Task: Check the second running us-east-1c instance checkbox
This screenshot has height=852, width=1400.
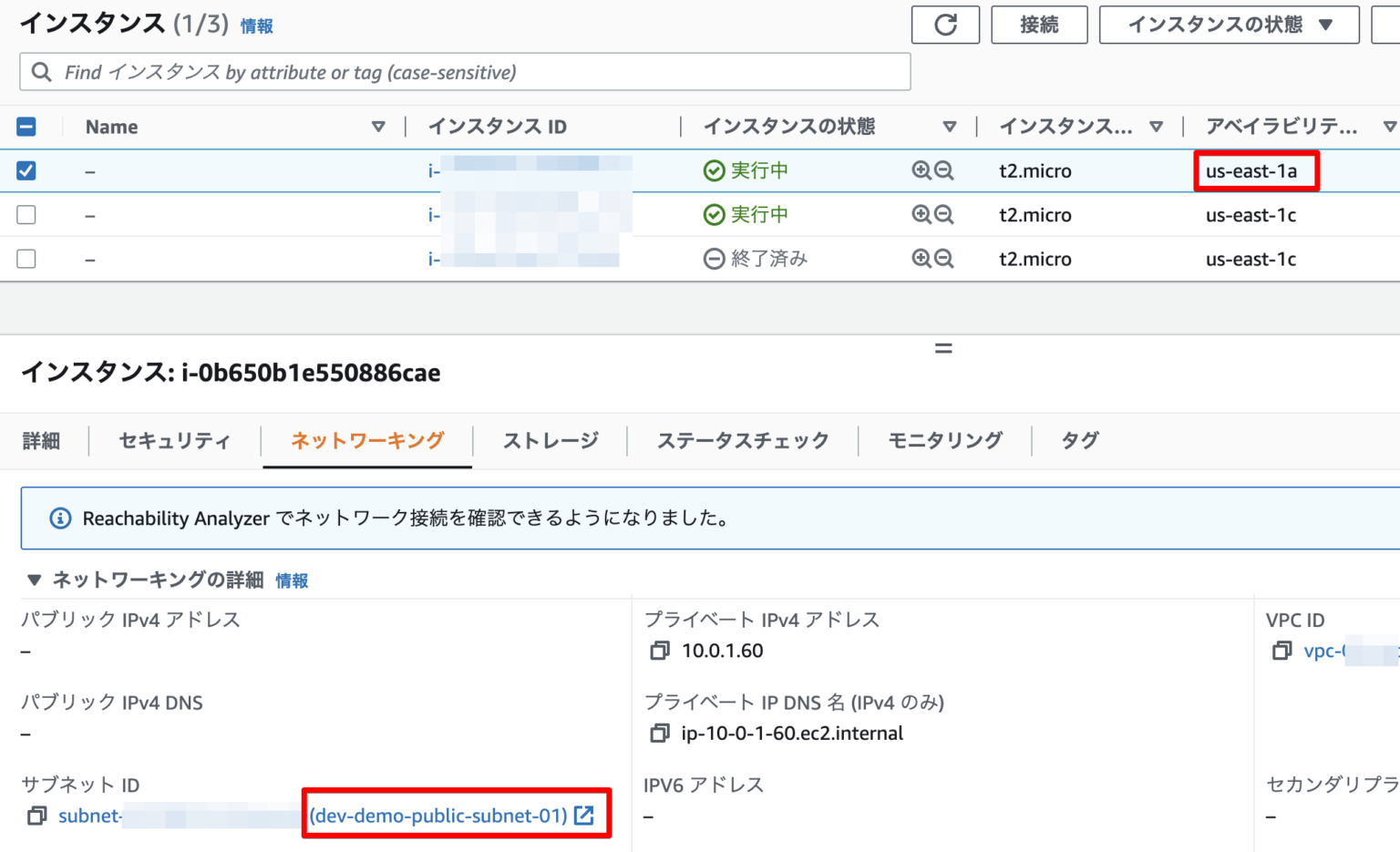Action: click(x=26, y=214)
